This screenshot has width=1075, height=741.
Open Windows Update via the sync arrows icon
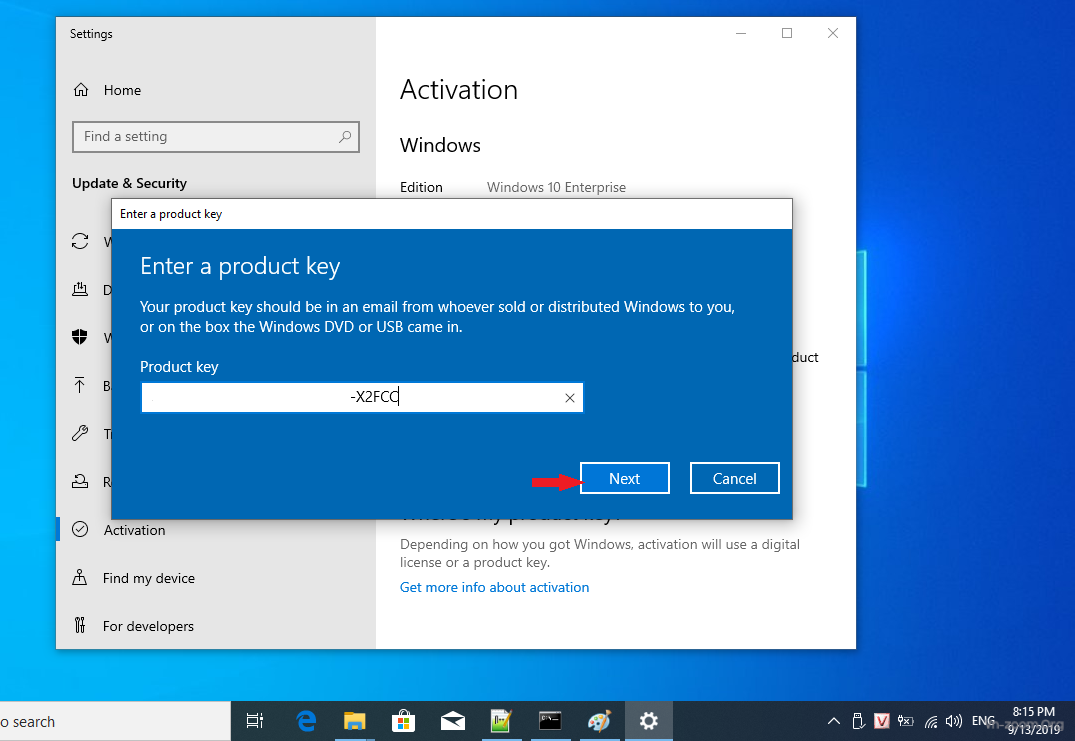(x=80, y=241)
